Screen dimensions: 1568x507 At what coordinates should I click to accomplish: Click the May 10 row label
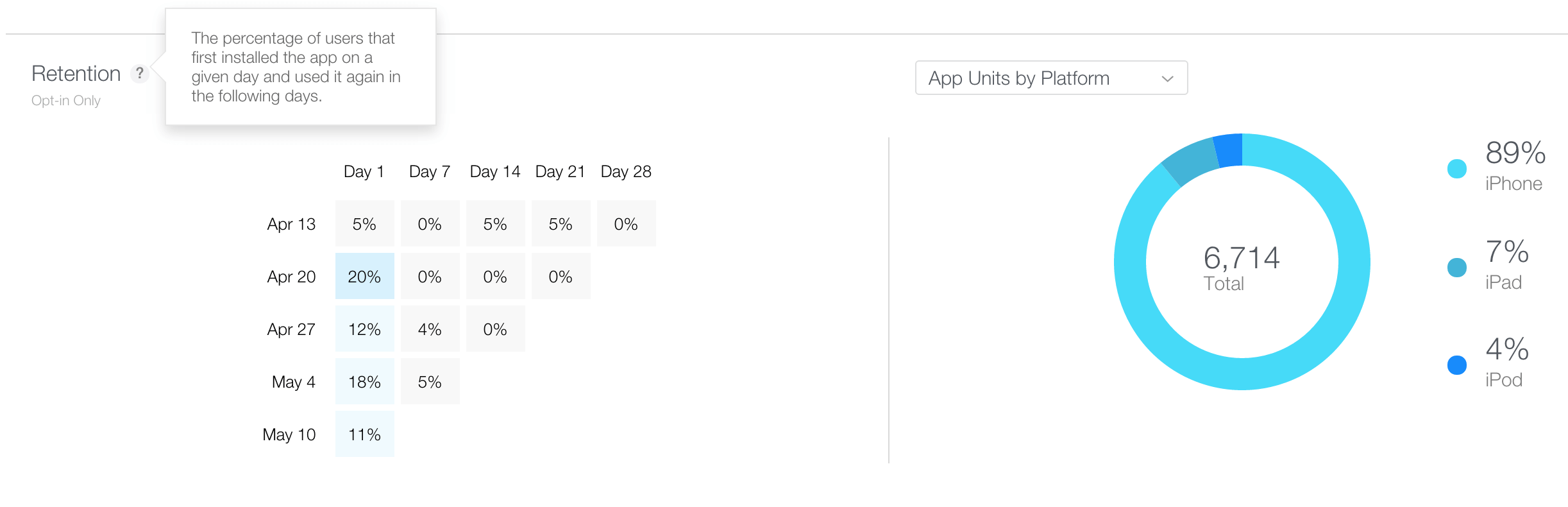tap(289, 434)
